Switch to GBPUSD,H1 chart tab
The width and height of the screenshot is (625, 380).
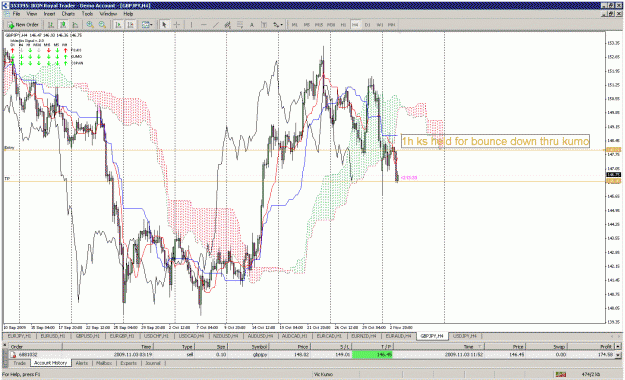[x=87, y=336]
